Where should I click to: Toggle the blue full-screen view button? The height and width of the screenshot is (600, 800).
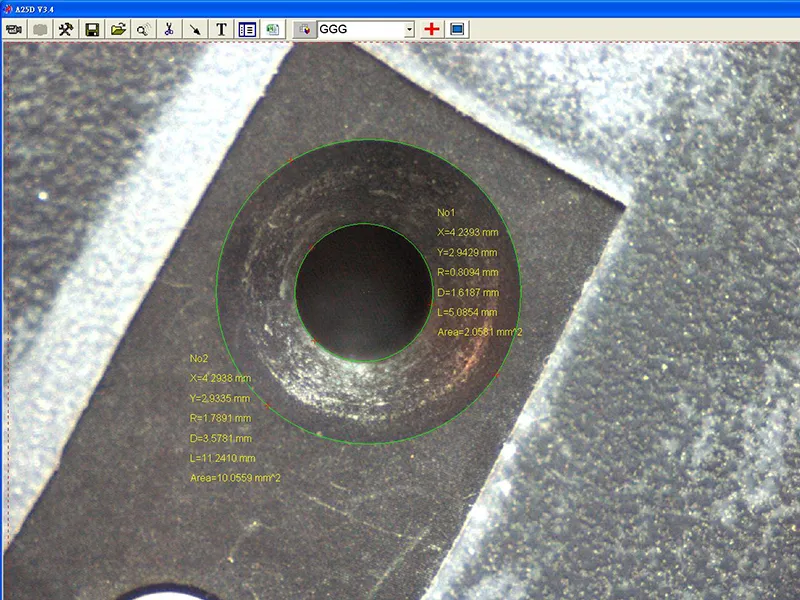click(457, 30)
